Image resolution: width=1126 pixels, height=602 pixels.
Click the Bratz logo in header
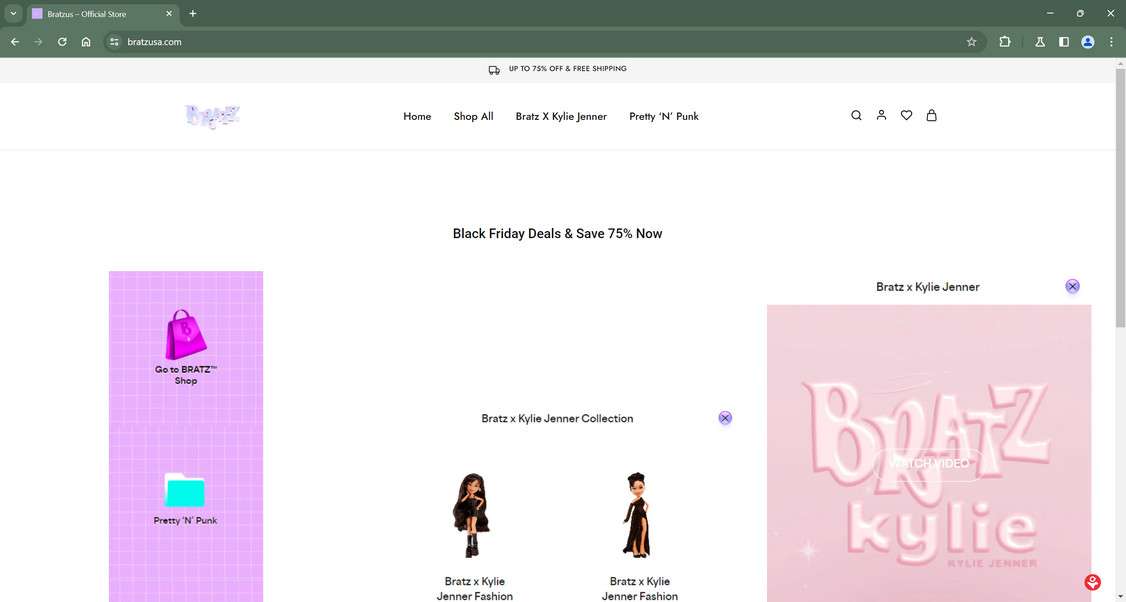tap(212, 116)
